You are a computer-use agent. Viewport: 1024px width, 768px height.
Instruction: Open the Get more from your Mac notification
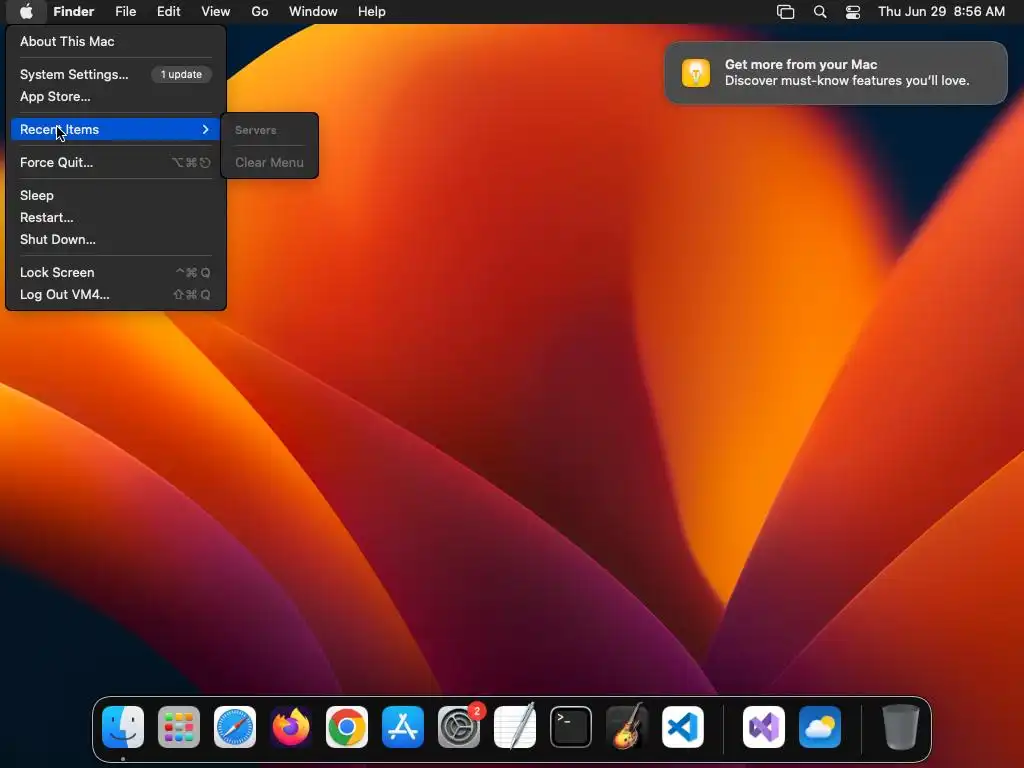[x=836, y=72]
